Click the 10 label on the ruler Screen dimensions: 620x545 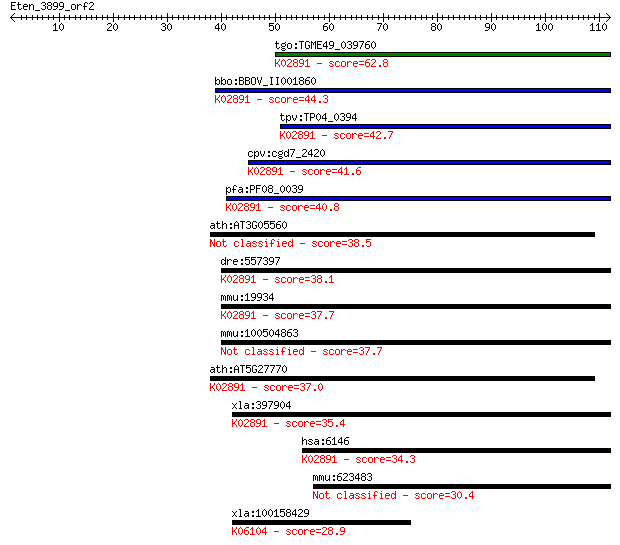tap(59, 27)
